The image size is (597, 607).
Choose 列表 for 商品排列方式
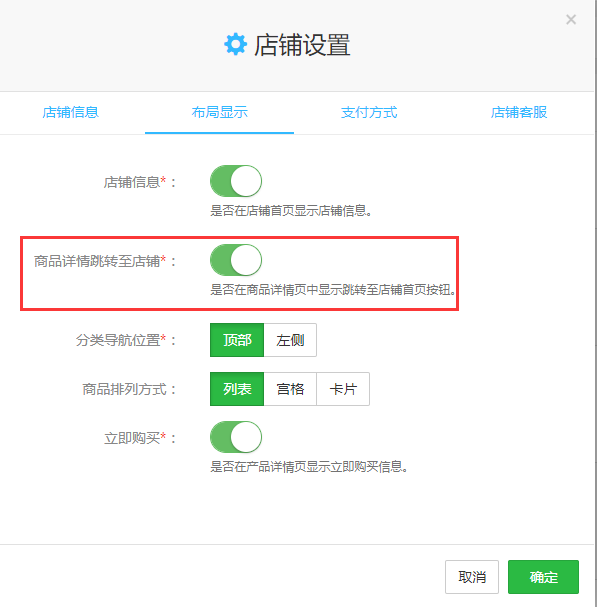(x=237, y=389)
